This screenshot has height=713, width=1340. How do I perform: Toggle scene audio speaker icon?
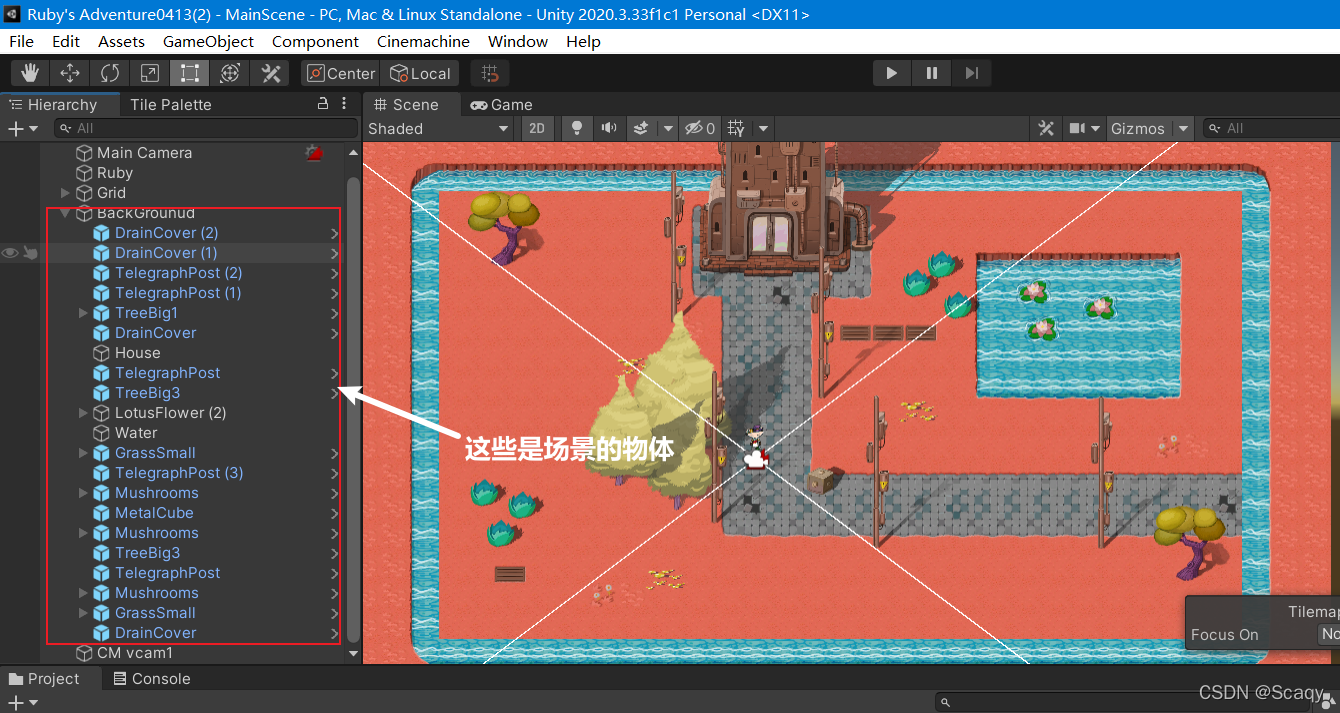(x=608, y=128)
